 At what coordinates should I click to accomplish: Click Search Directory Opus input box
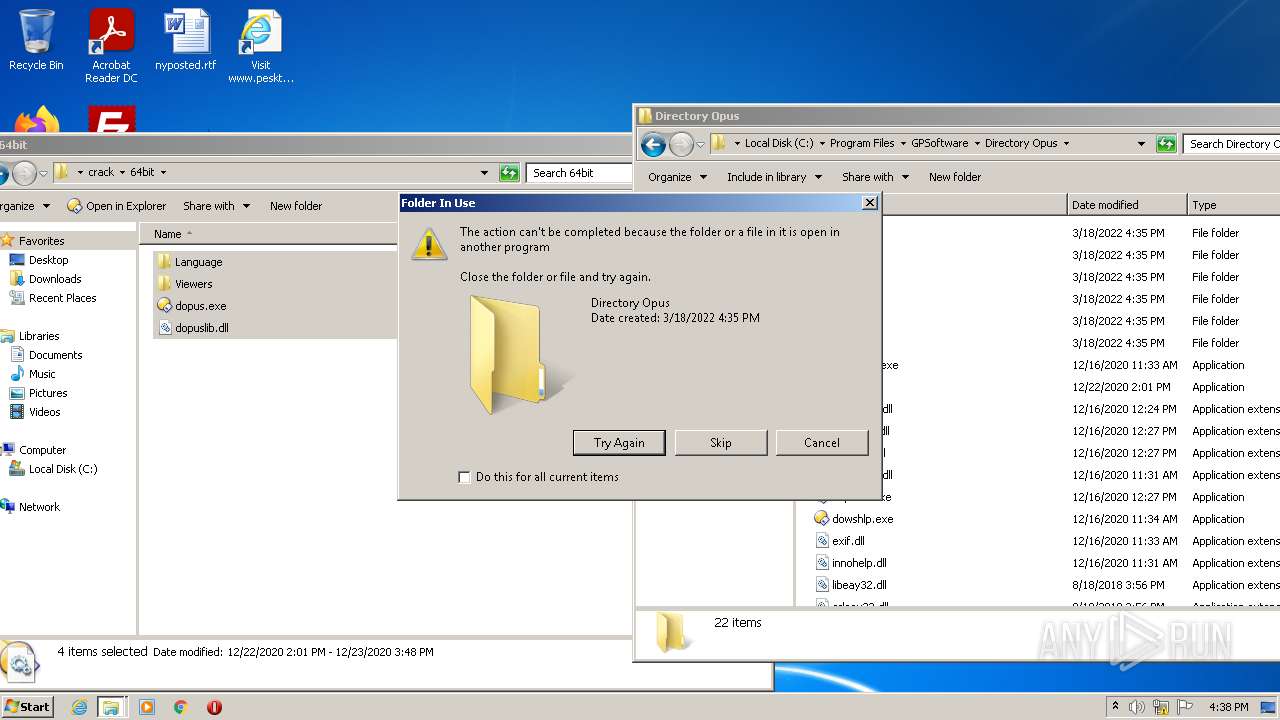click(x=1232, y=144)
